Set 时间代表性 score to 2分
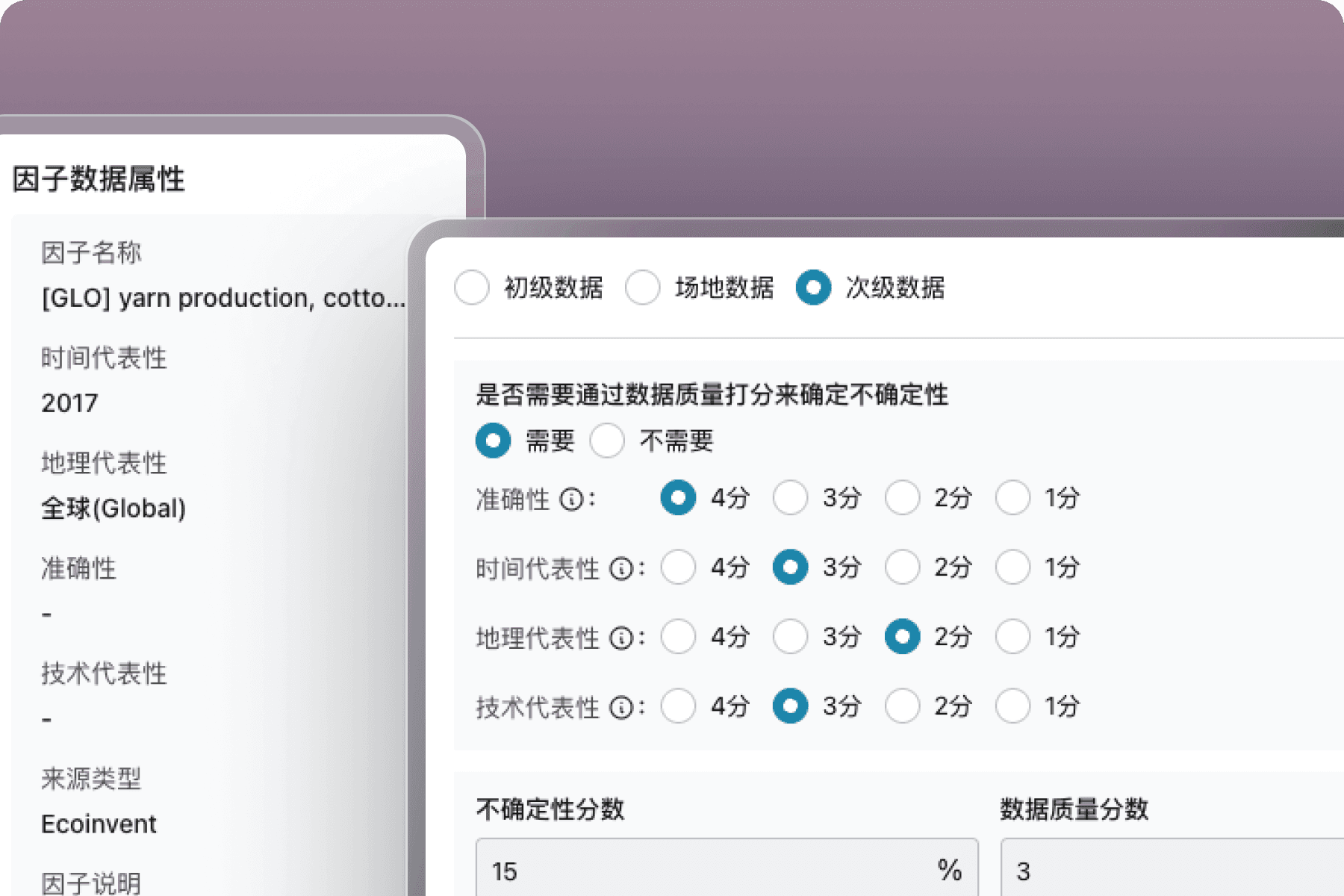This screenshot has height=896, width=1344. click(902, 567)
